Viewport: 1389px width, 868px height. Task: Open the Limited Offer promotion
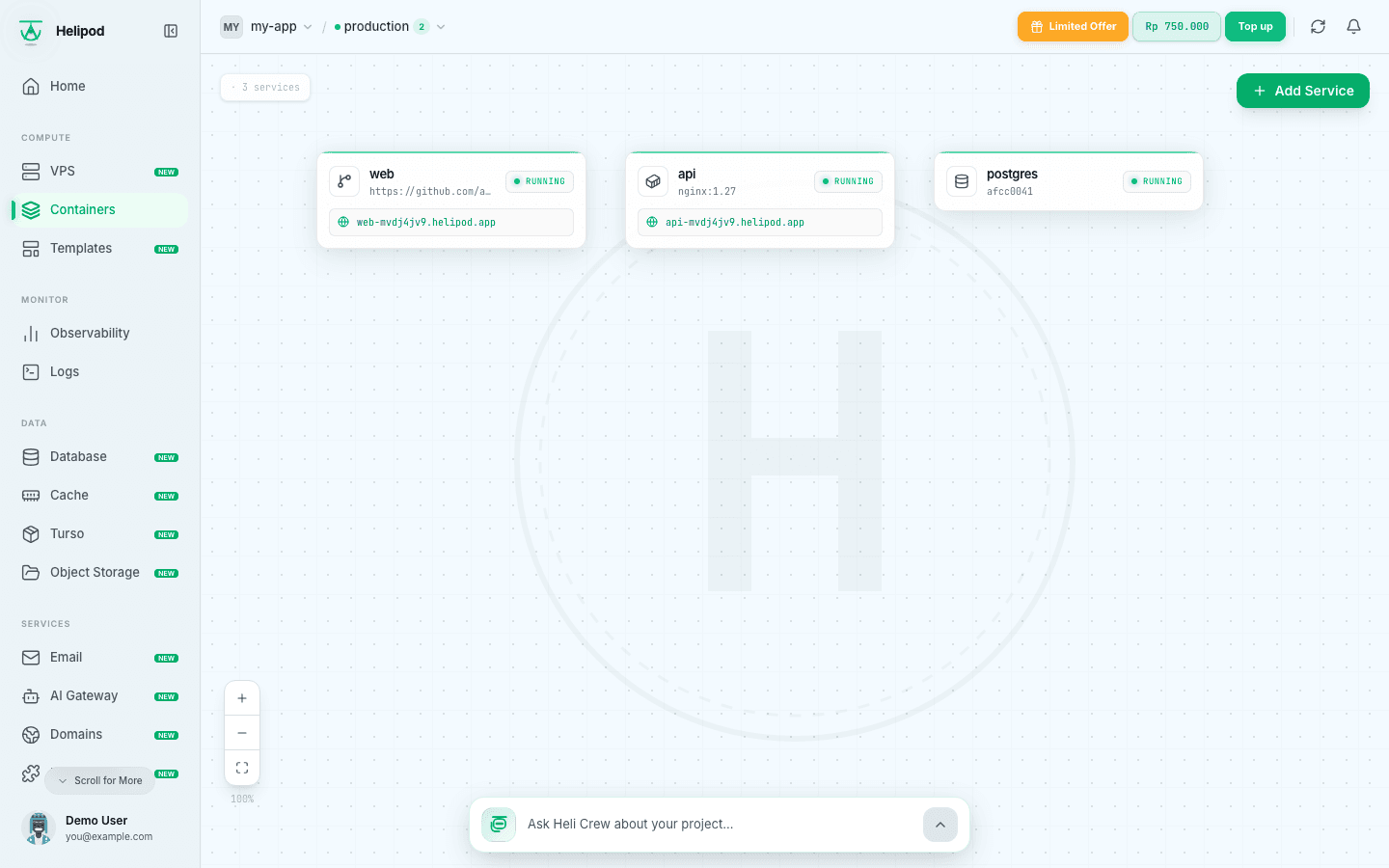click(x=1073, y=27)
